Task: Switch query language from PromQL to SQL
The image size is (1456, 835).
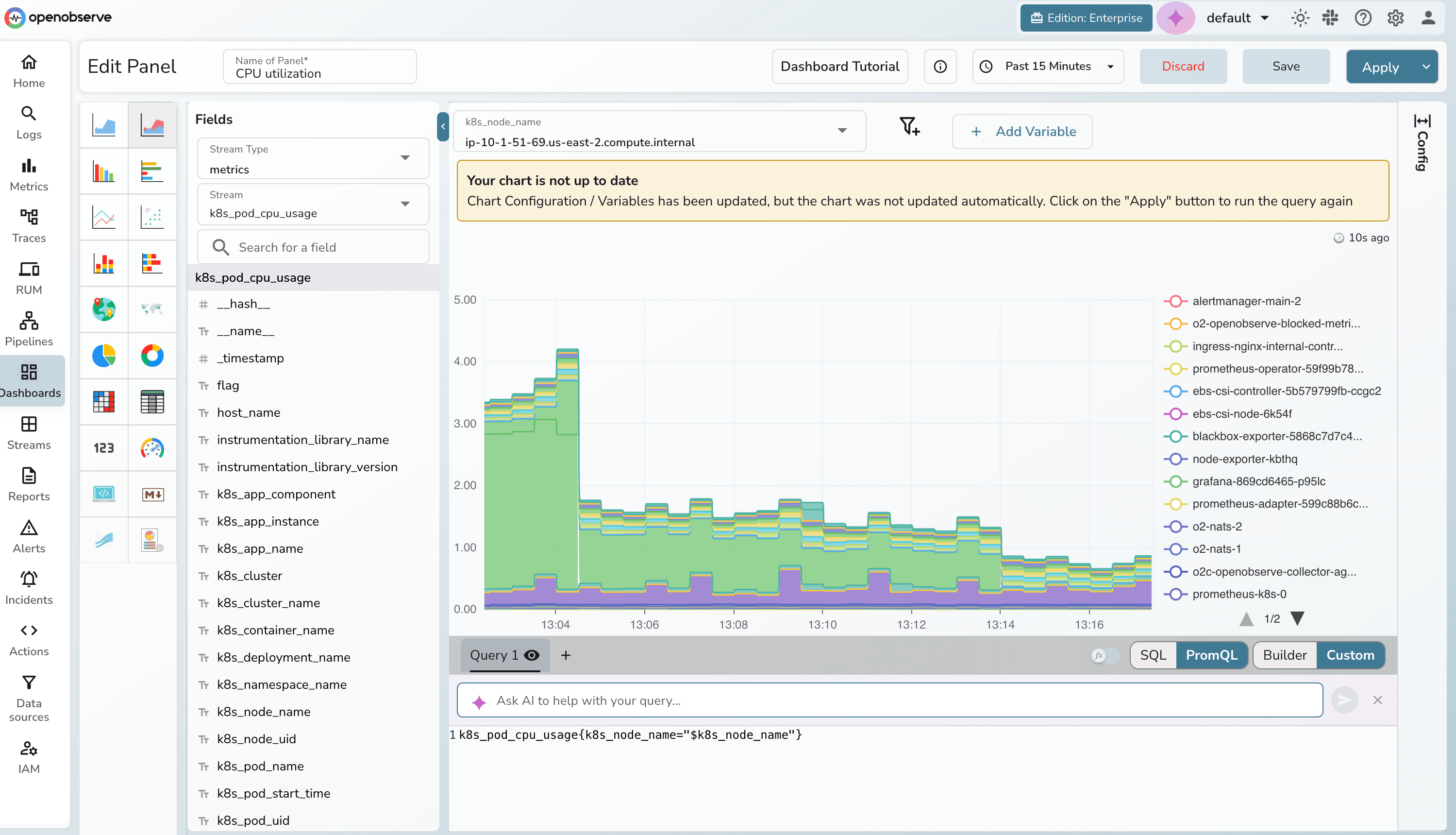Action: (x=1153, y=655)
